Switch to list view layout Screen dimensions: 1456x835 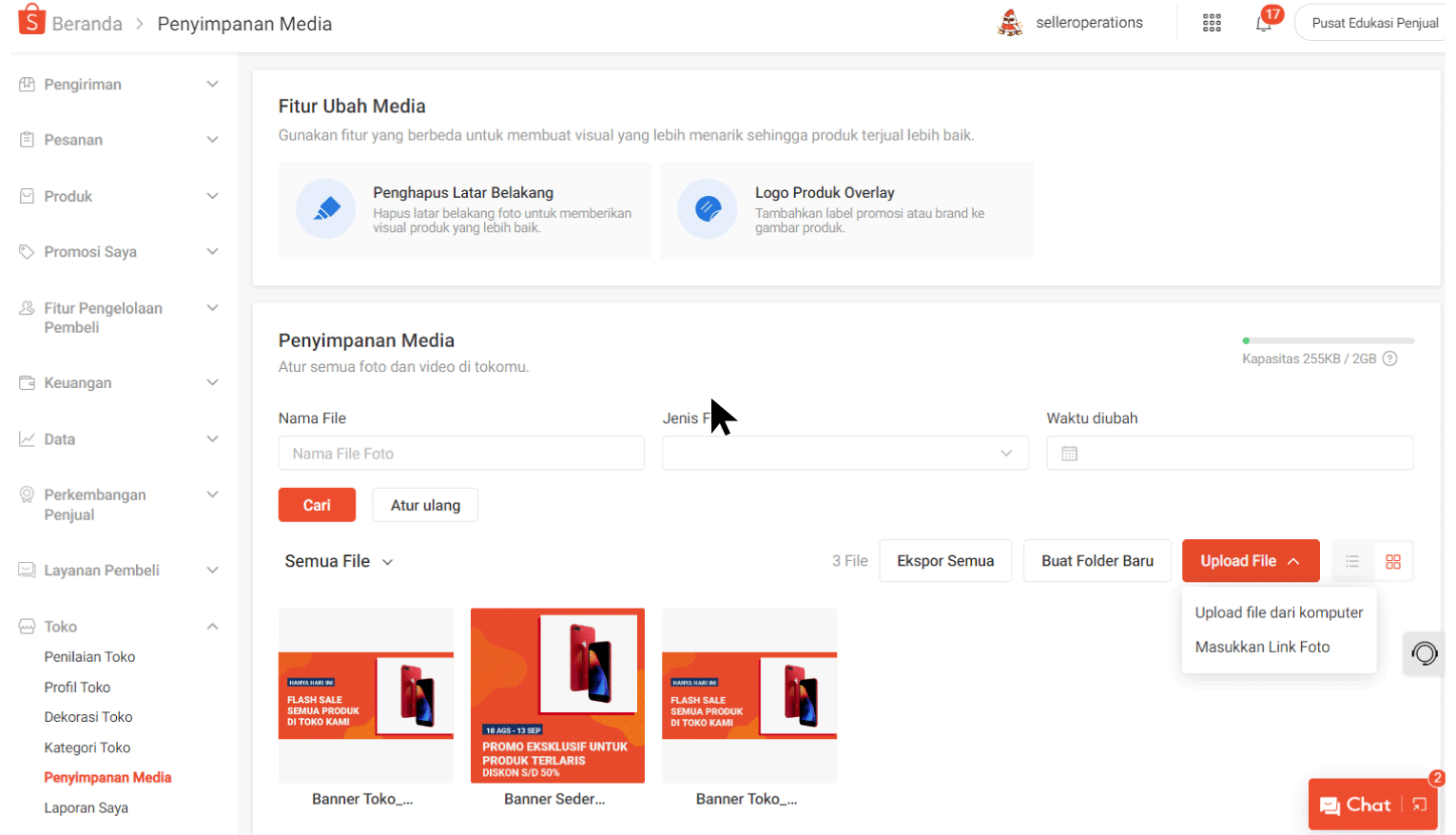(x=1352, y=561)
